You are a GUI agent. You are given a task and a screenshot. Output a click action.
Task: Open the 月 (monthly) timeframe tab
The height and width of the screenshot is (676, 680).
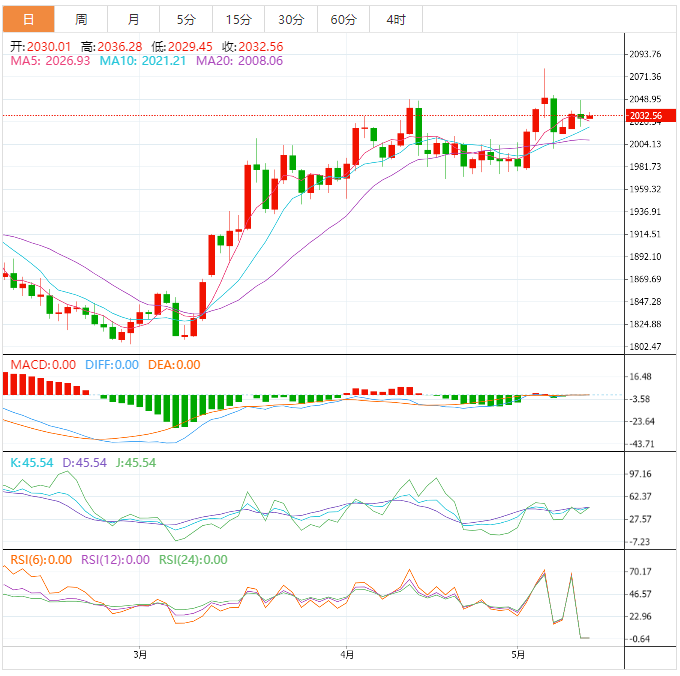(134, 20)
